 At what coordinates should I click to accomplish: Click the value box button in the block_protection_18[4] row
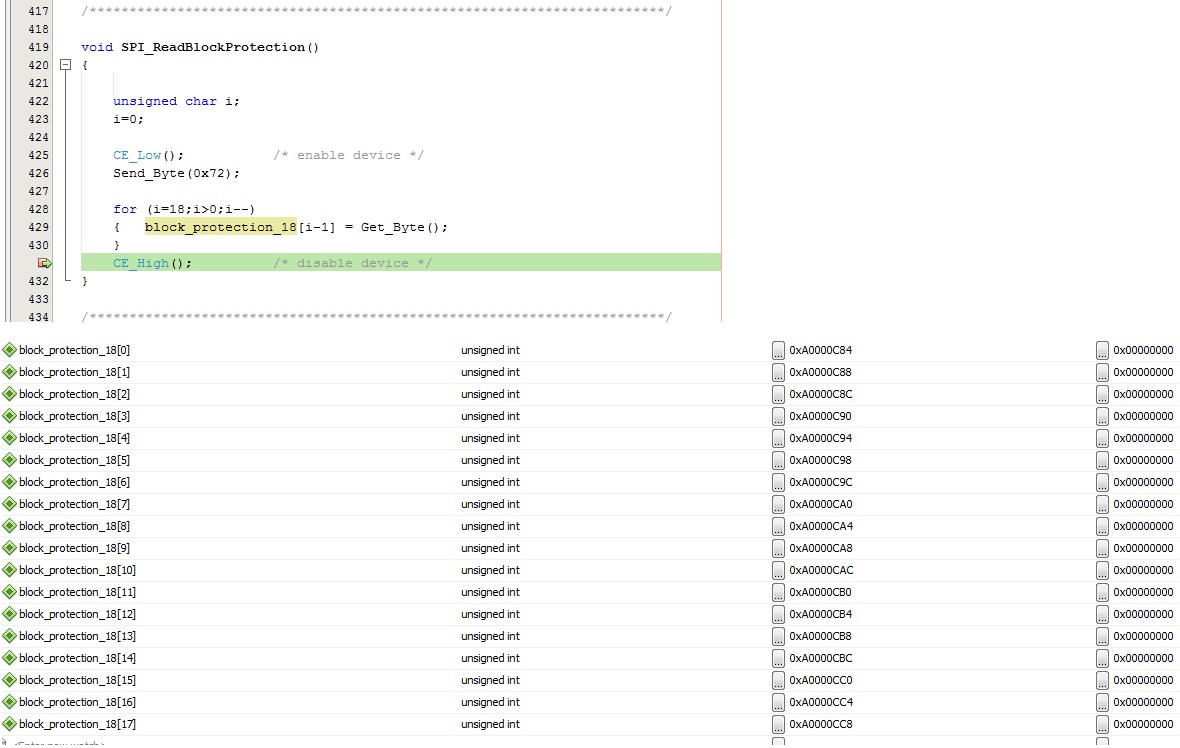[x=1102, y=438]
